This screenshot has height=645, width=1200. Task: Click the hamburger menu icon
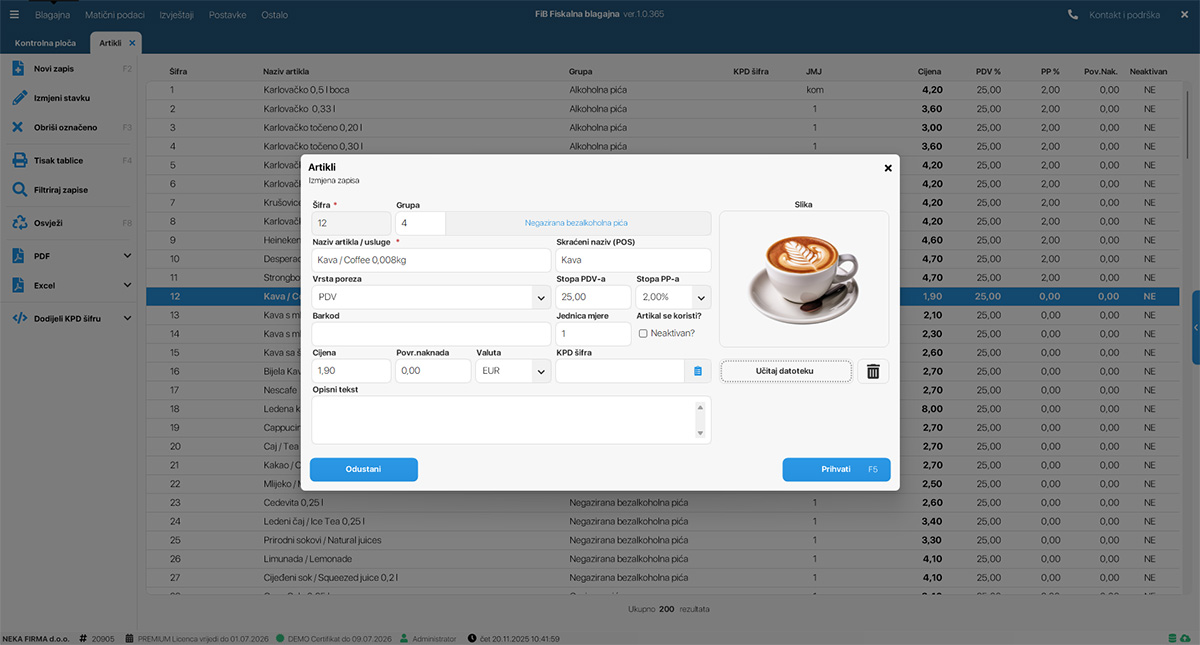[14, 15]
